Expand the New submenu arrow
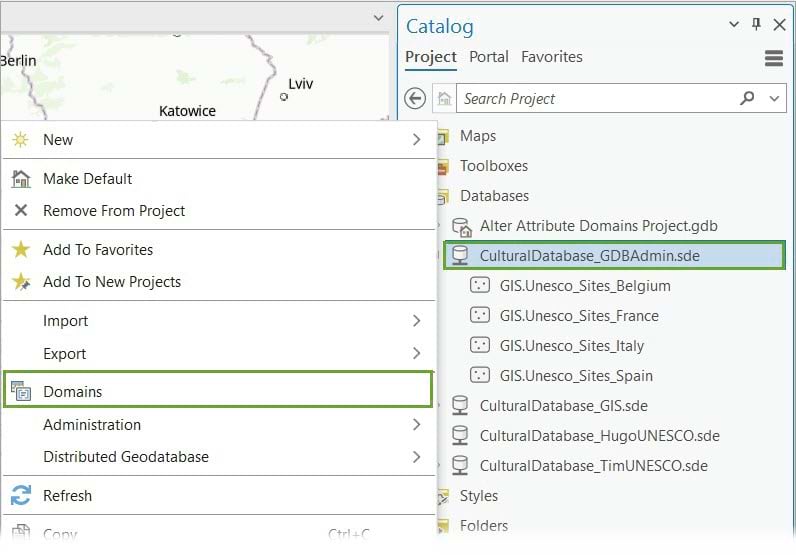This screenshot has width=796, height=555. click(x=416, y=140)
